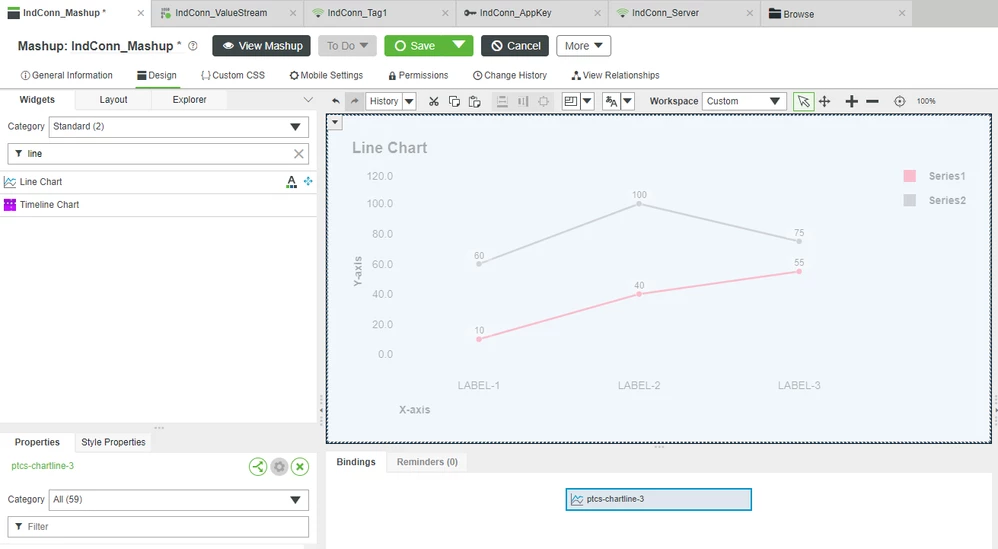
Task: Select ptcs-chartline-3 in Bindings panel
Action: [659, 499]
